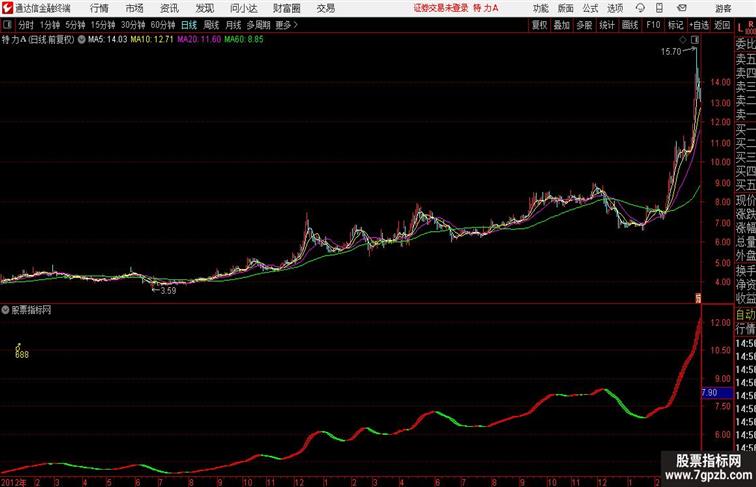This screenshot has height=487, width=756.
Task: Open the 发现 menu
Action: tap(204, 8)
